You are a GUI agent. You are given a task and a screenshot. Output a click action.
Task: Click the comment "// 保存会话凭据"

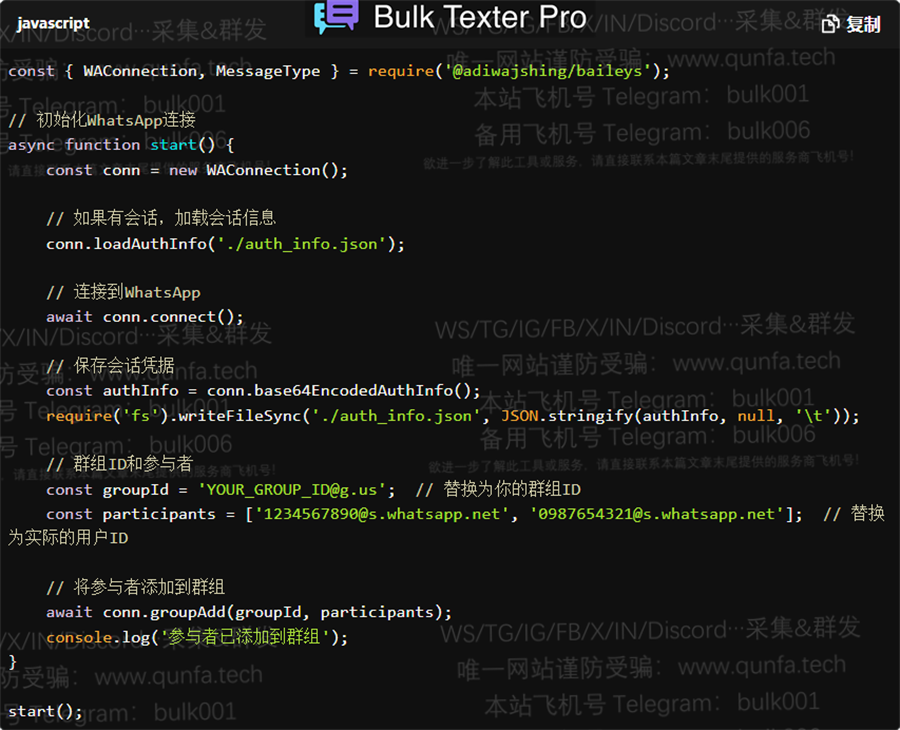110,366
